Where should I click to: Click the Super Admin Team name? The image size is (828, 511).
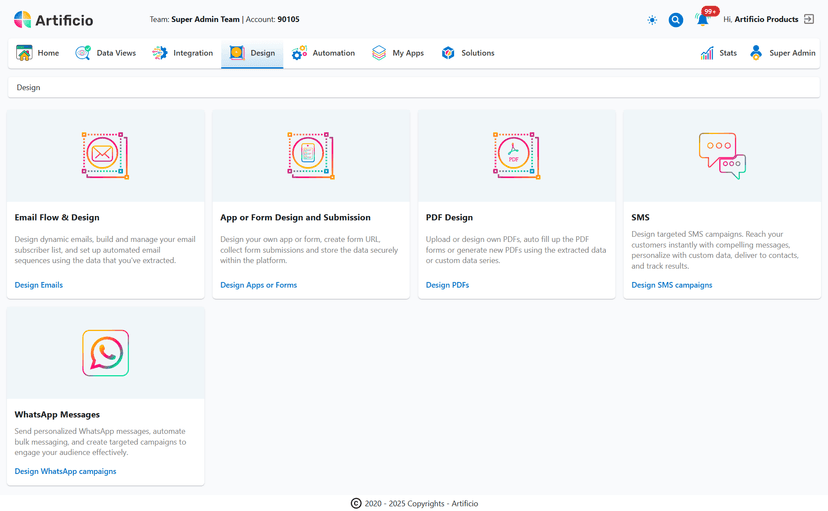[x=205, y=20]
